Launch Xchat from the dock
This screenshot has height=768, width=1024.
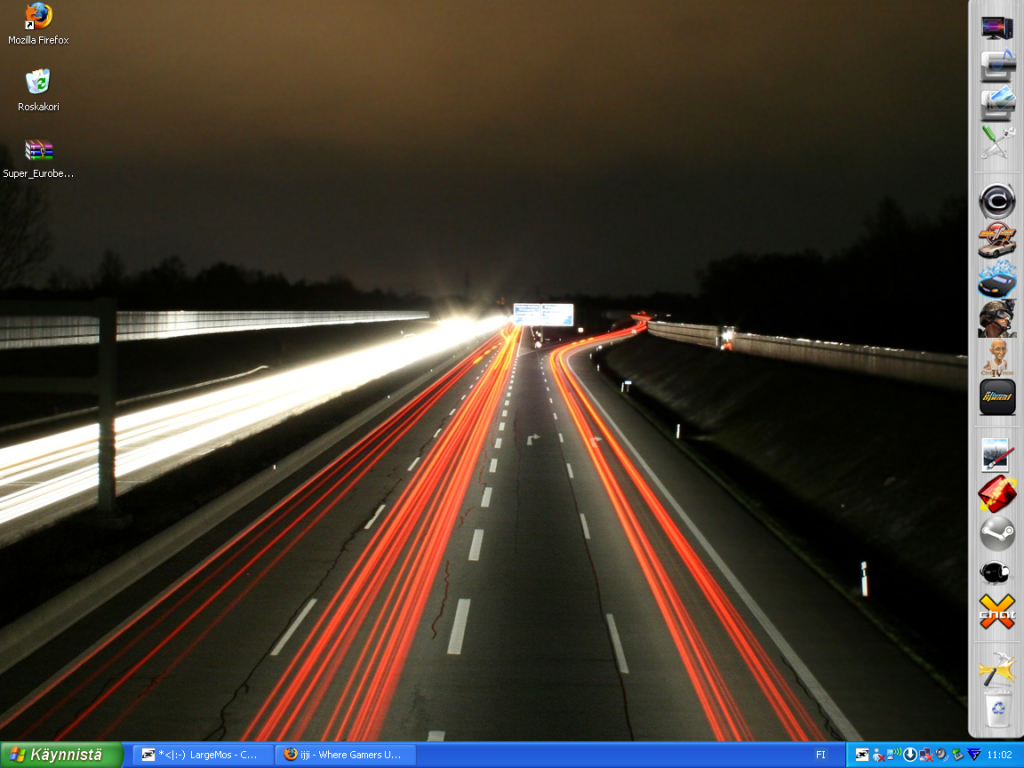pos(997,611)
